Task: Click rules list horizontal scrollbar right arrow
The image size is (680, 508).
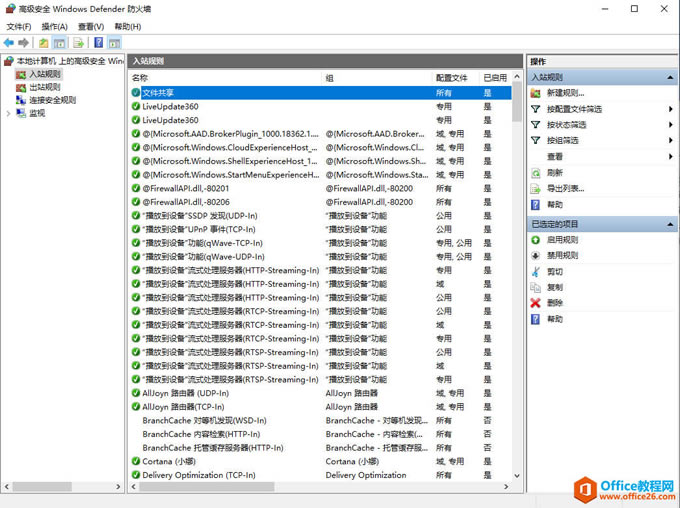Action: click(x=506, y=487)
